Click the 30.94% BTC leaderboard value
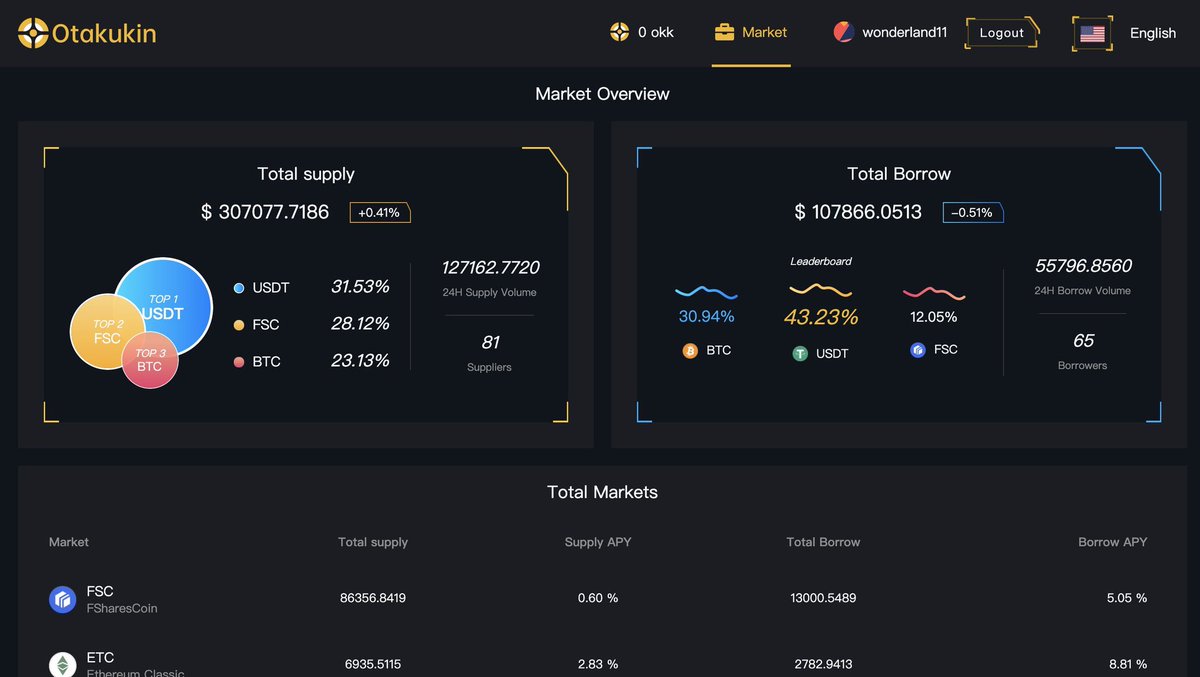1200x677 pixels. click(706, 316)
